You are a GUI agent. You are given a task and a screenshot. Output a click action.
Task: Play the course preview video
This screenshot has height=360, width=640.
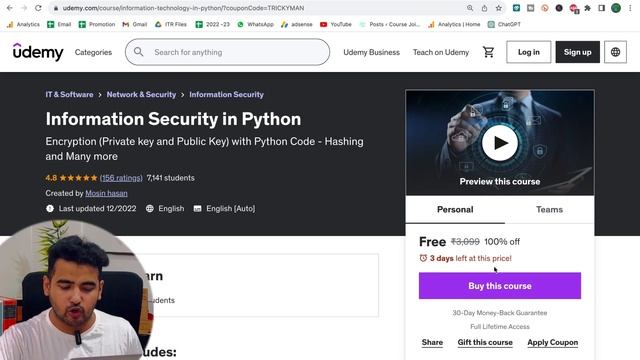pos(500,143)
